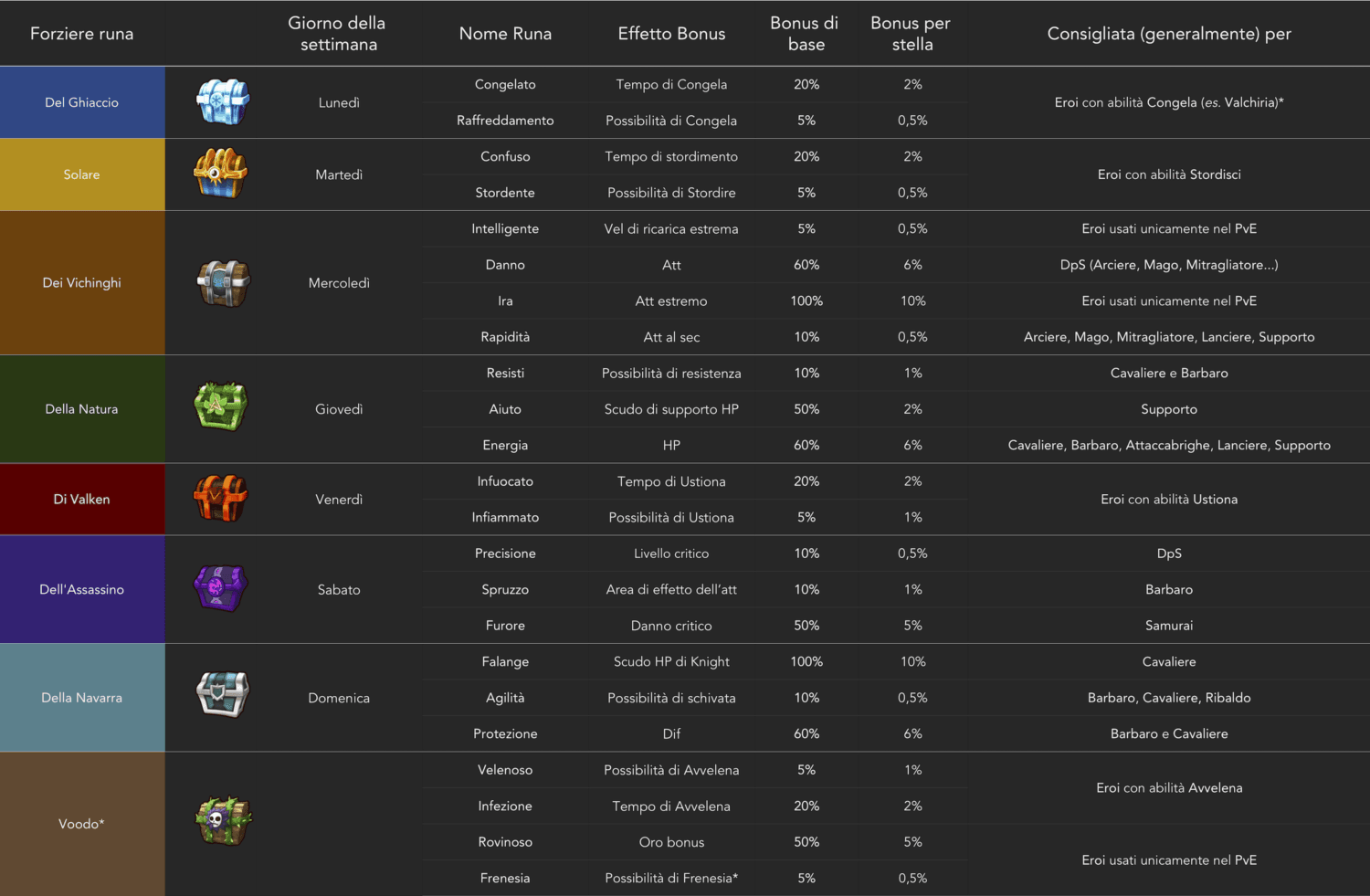Select the blue Del Ghiaccio cell
The width and height of the screenshot is (1370, 896).
click(82, 102)
